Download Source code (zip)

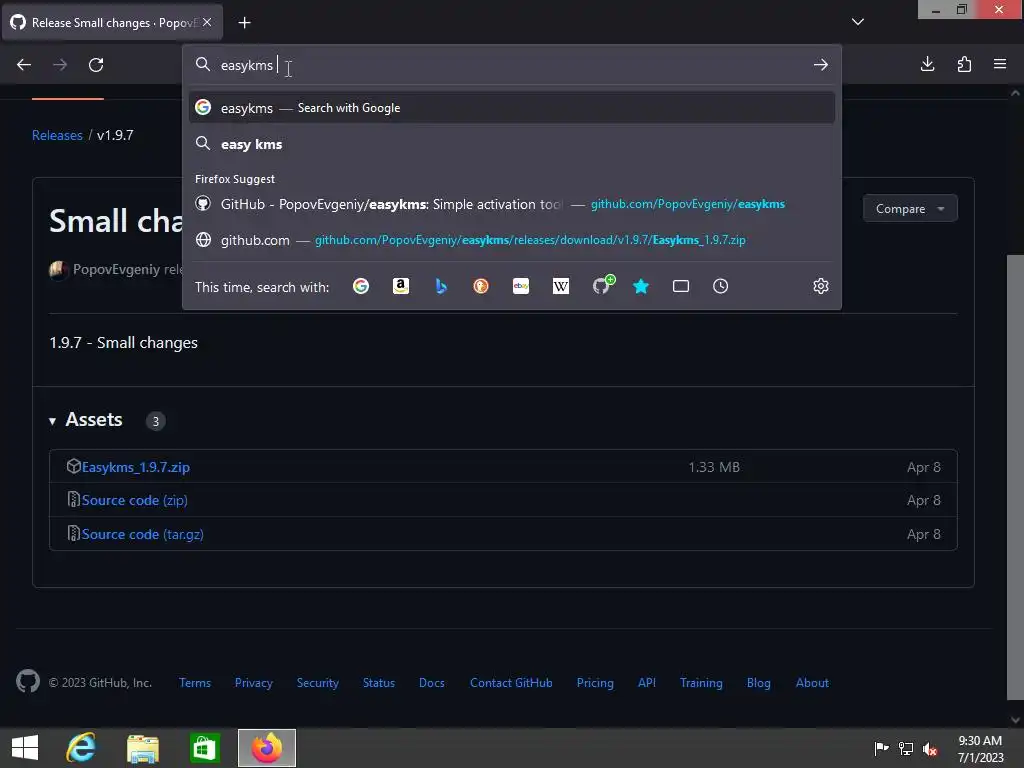(135, 500)
